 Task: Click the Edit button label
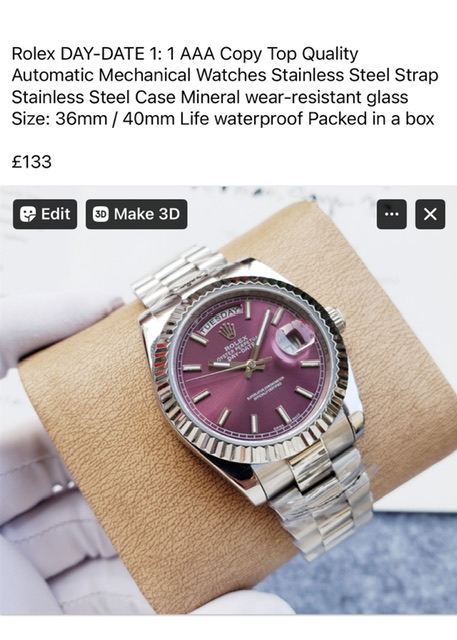[55, 214]
